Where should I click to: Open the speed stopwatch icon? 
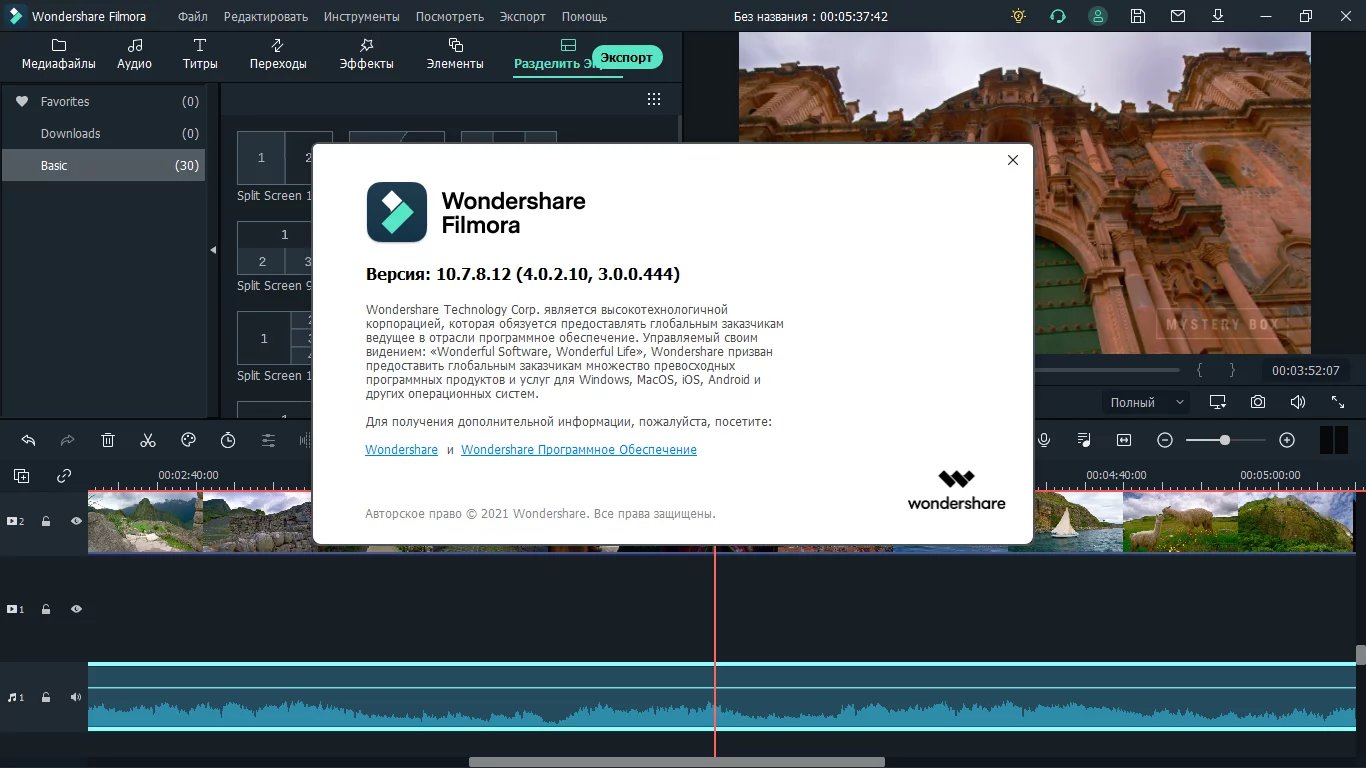coord(228,440)
